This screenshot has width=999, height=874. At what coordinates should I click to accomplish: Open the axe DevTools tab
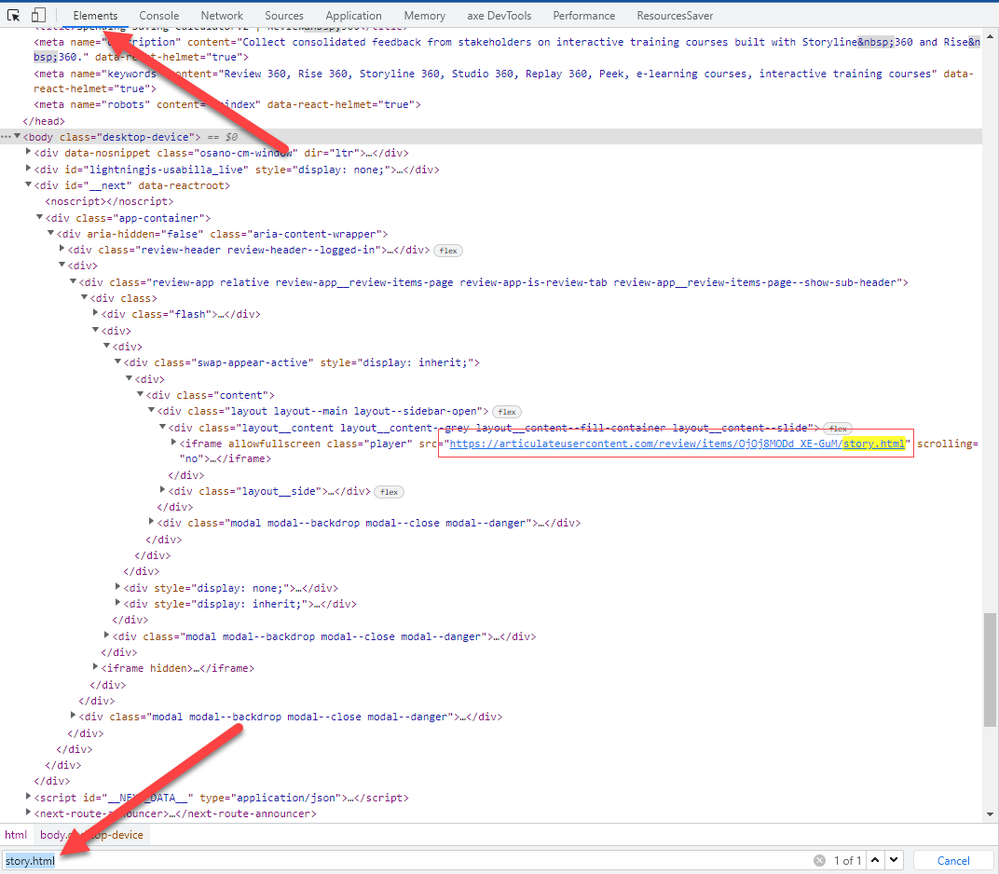point(499,15)
